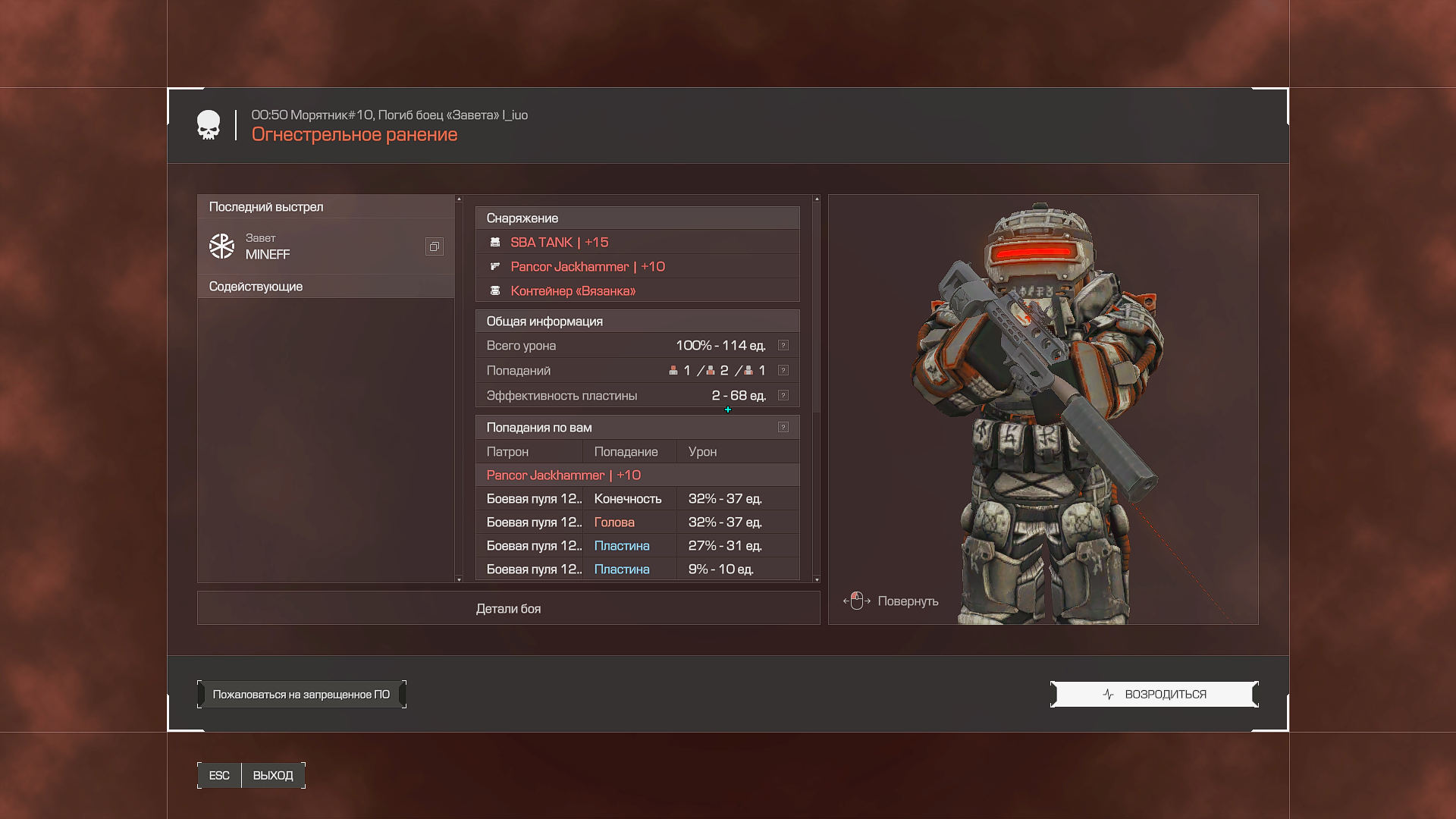Click the rotate mouse icon near Повернуть

(x=857, y=601)
